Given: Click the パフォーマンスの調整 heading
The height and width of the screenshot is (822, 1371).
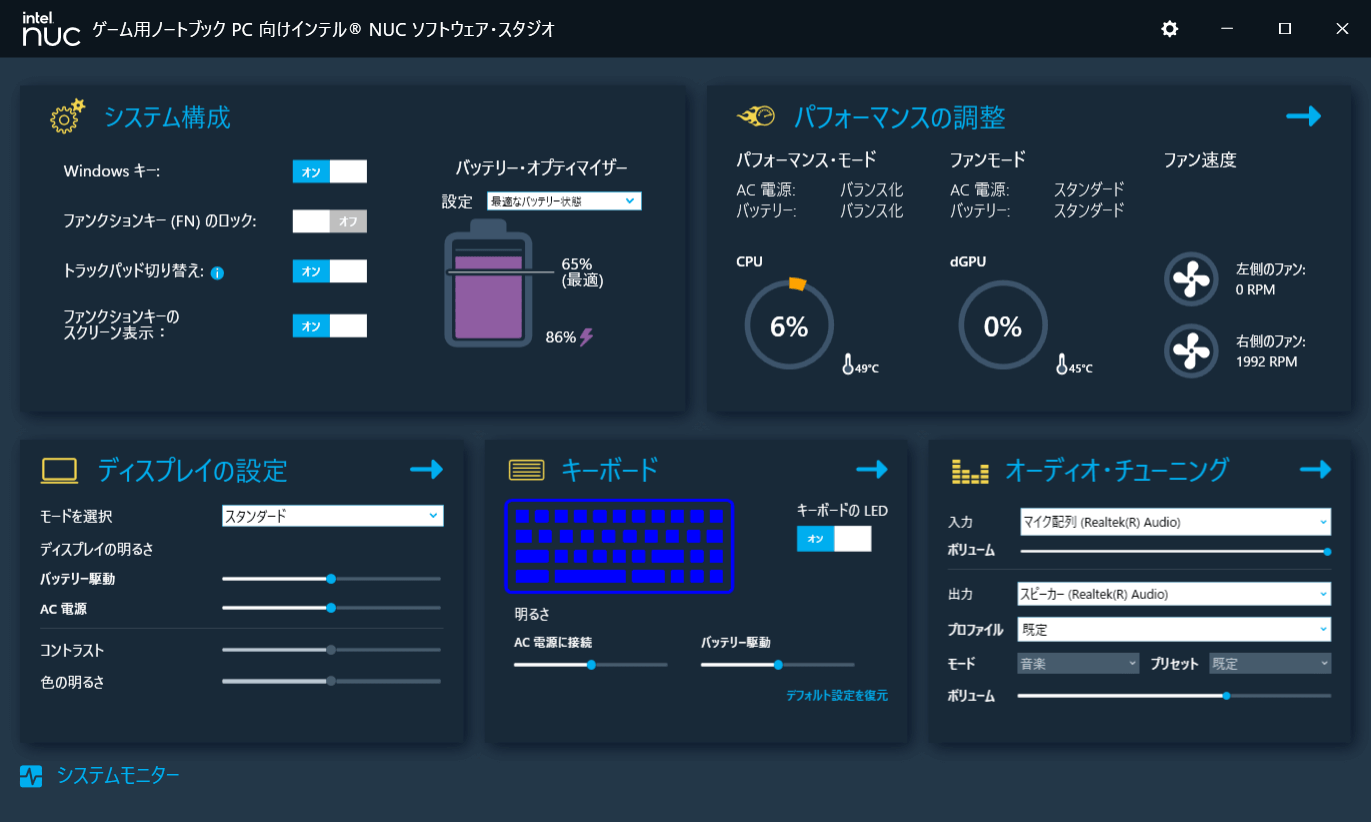Looking at the screenshot, I should [899, 117].
